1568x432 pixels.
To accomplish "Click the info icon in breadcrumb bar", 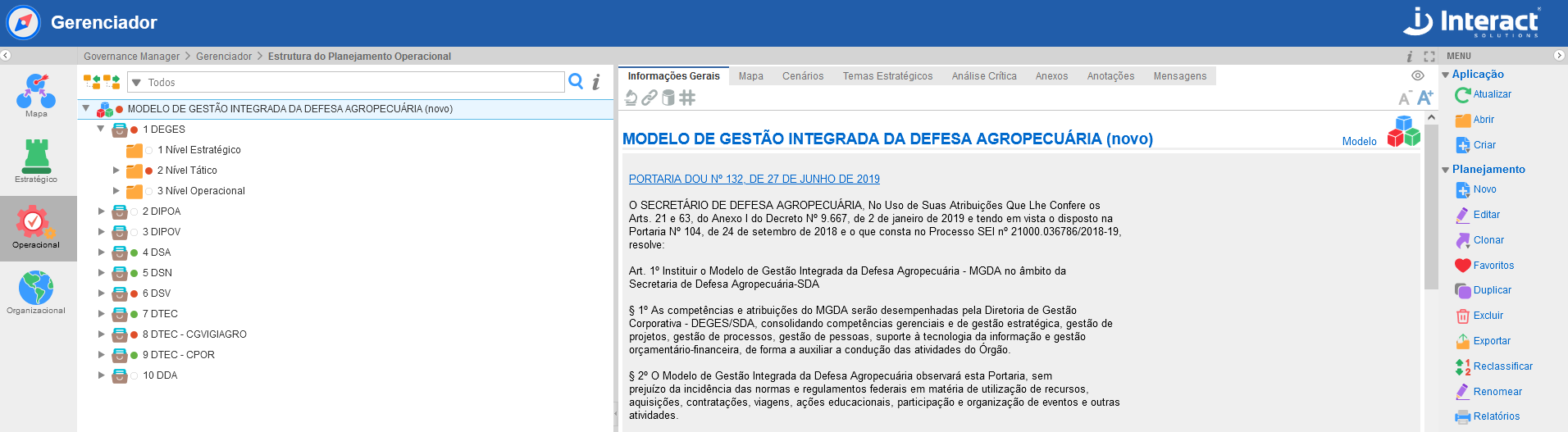I will click(1410, 57).
